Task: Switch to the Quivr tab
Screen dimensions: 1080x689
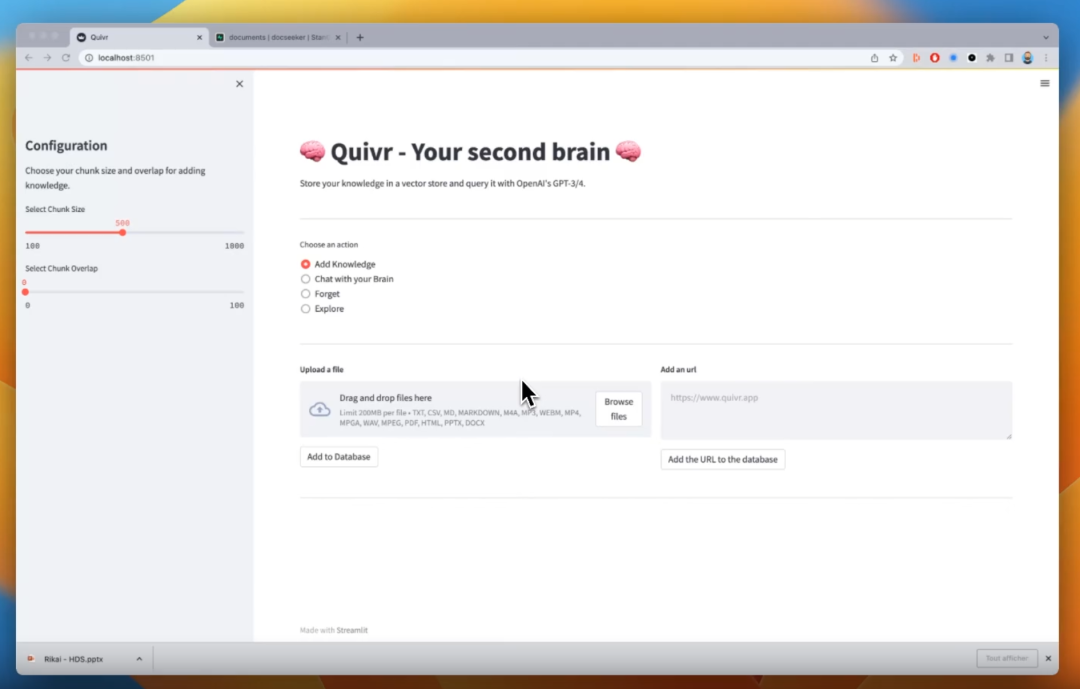Action: tap(138, 37)
